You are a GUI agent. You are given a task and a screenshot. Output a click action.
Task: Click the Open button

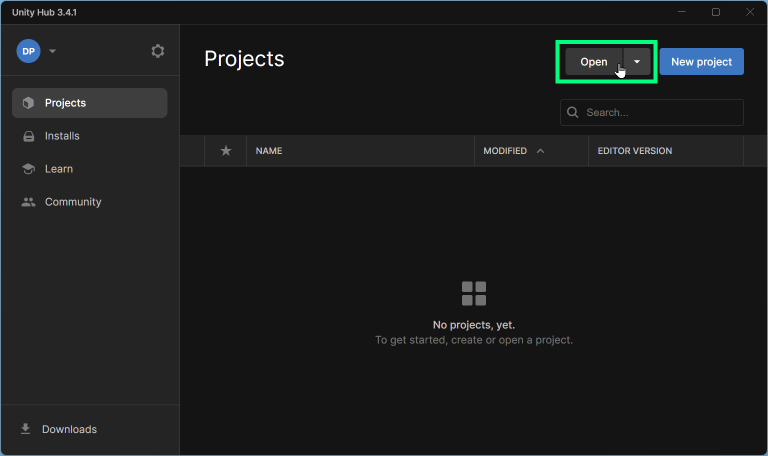(x=593, y=62)
